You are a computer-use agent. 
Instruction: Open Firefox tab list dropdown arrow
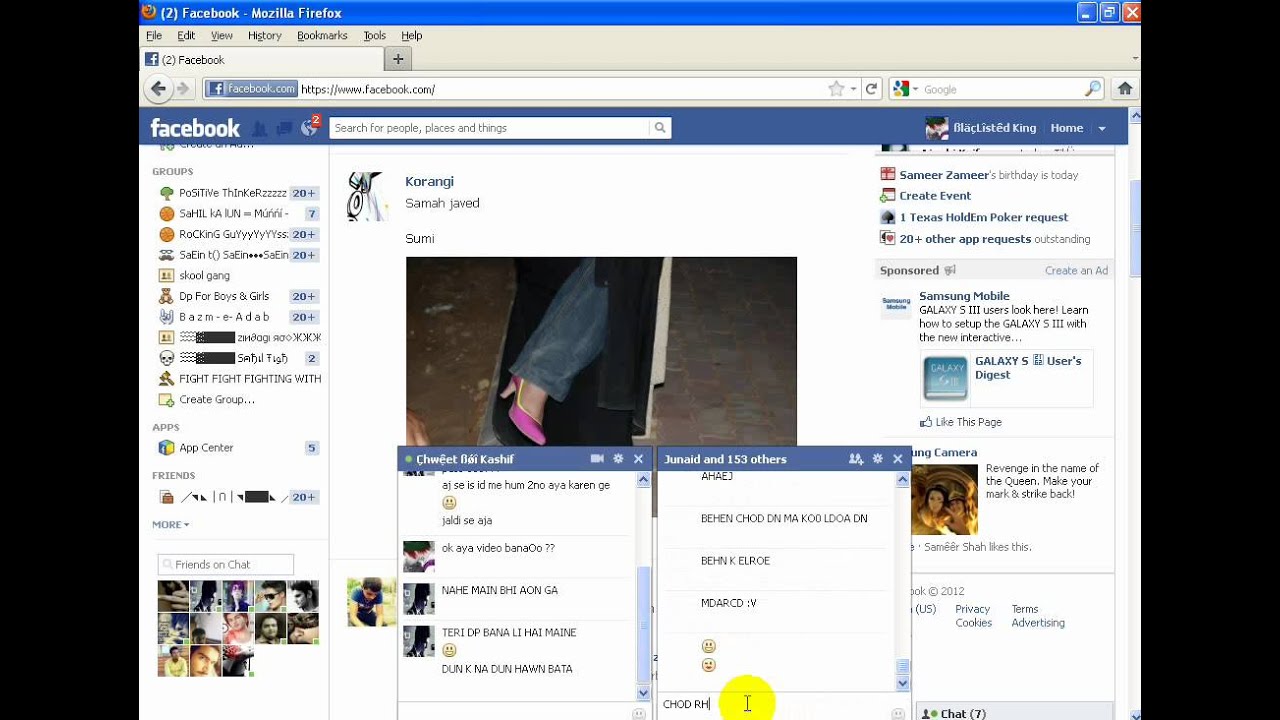[1135, 59]
